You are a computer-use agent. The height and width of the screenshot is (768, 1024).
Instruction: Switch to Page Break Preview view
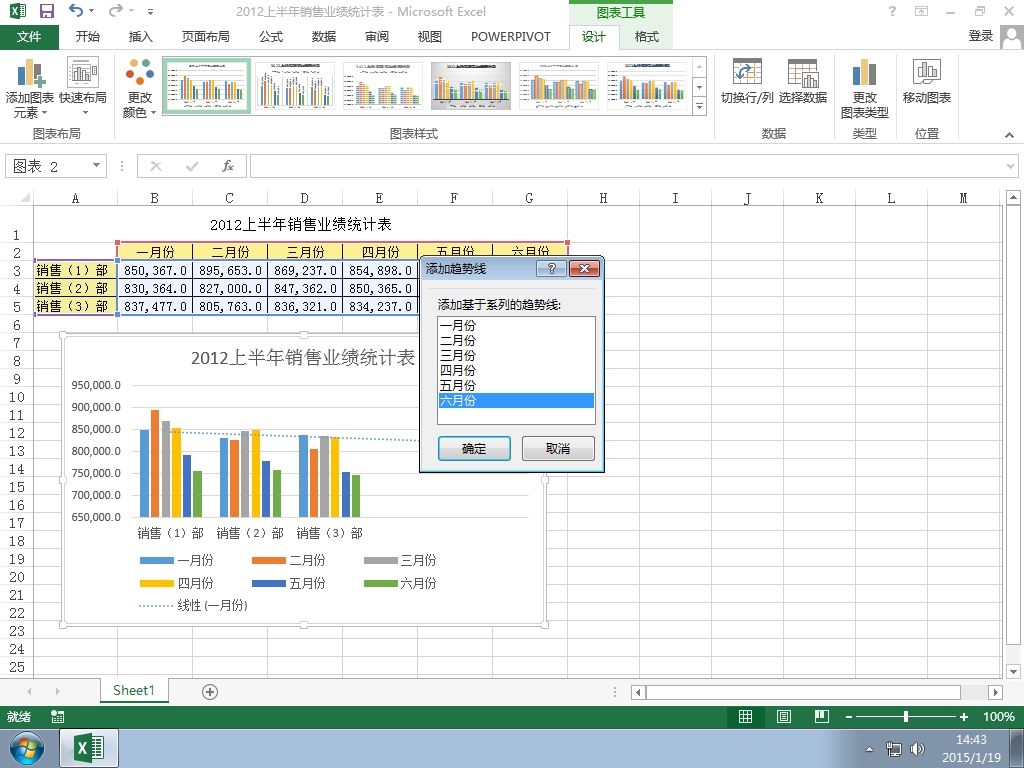[x=822, y=716]
